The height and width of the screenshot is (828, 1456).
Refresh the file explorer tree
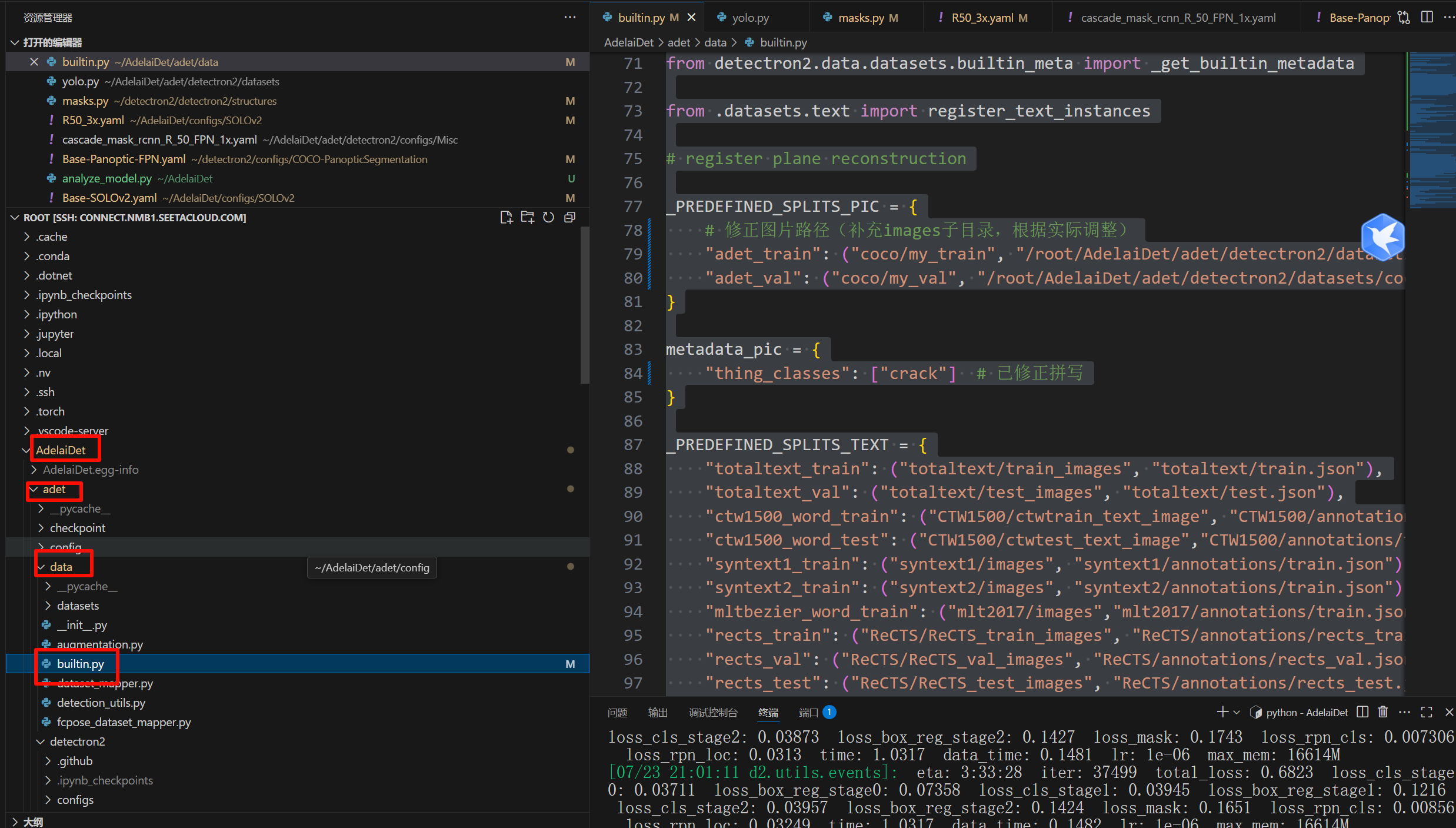pyautogui.click(x=548, y=218)
